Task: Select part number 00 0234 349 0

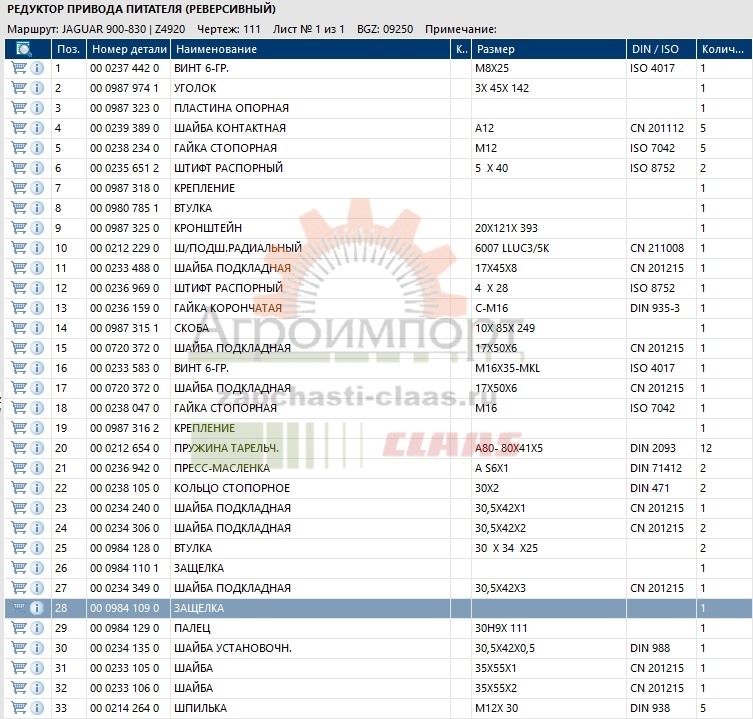Action: pos(124,588)
